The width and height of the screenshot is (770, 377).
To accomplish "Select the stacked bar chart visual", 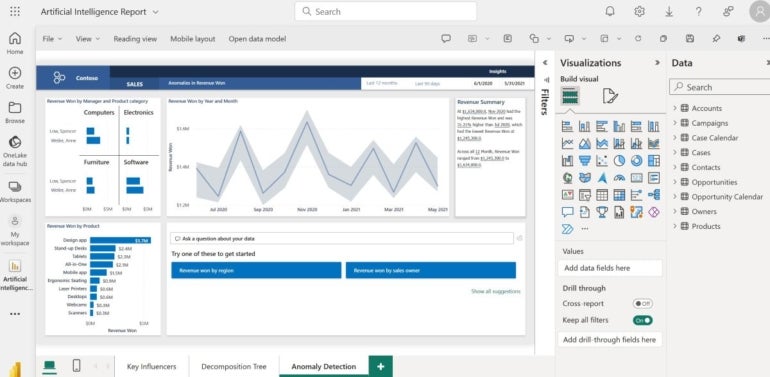I will [x=568, y=127].
